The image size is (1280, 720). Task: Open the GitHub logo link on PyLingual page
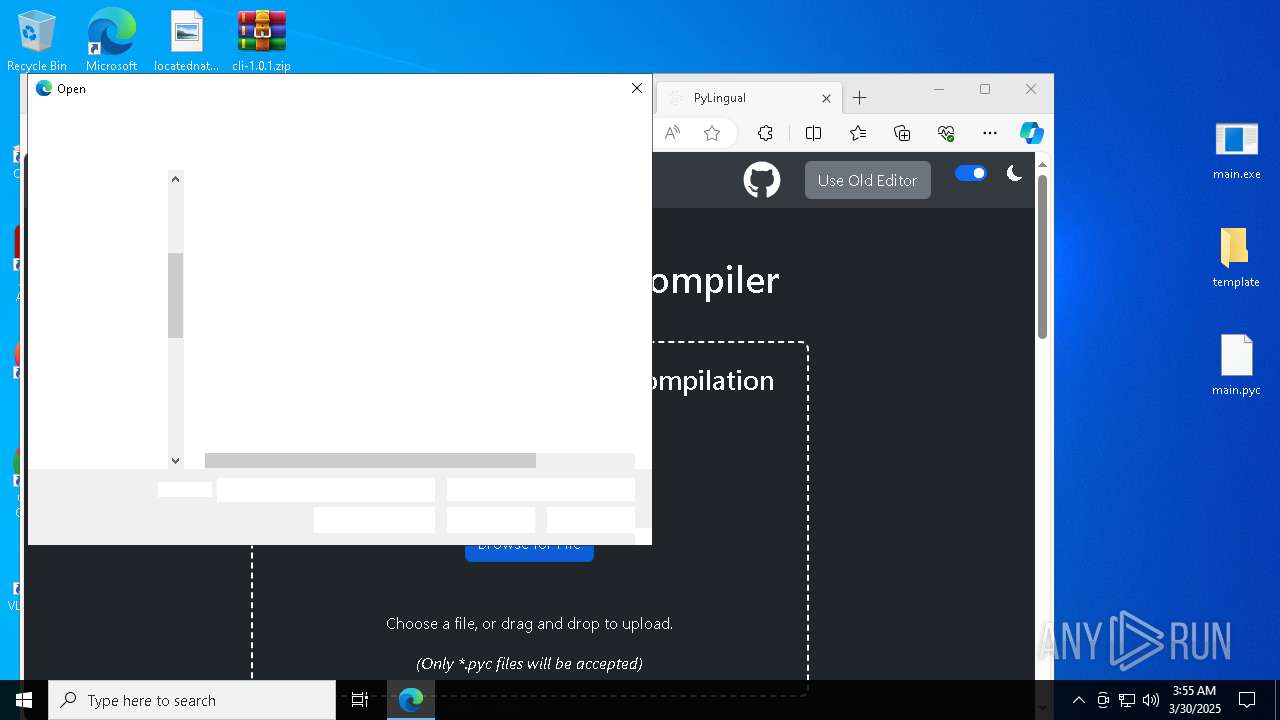pyautogui.click(x=762, y=180)
